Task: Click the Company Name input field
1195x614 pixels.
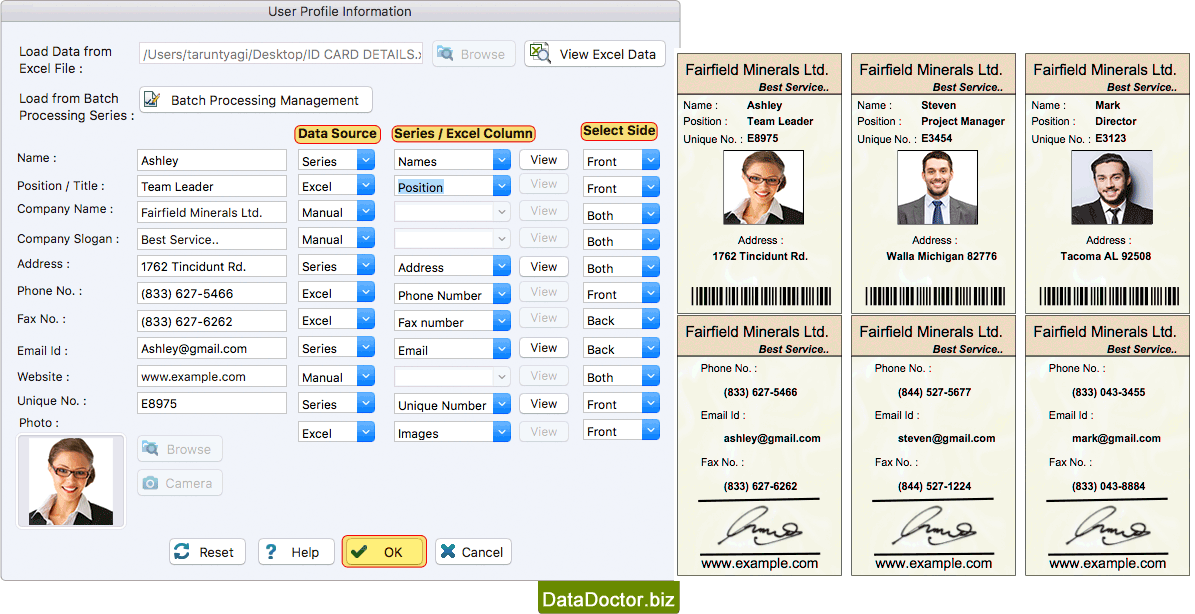Action: [212, 212]
